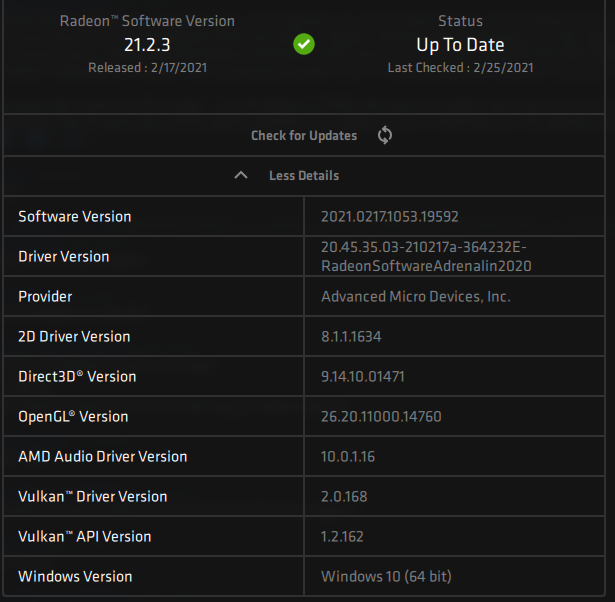Collapse details using the upward chevron

click(241, 175)
